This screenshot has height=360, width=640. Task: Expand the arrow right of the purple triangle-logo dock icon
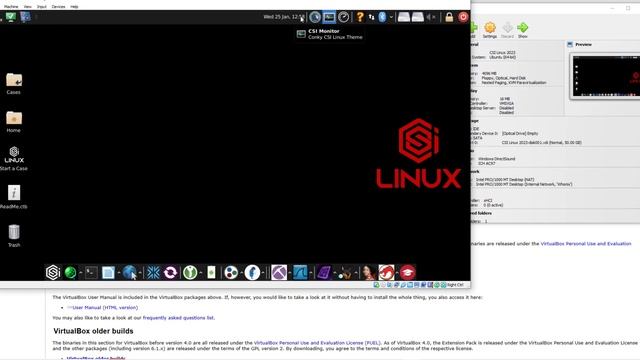click(290, 273)
